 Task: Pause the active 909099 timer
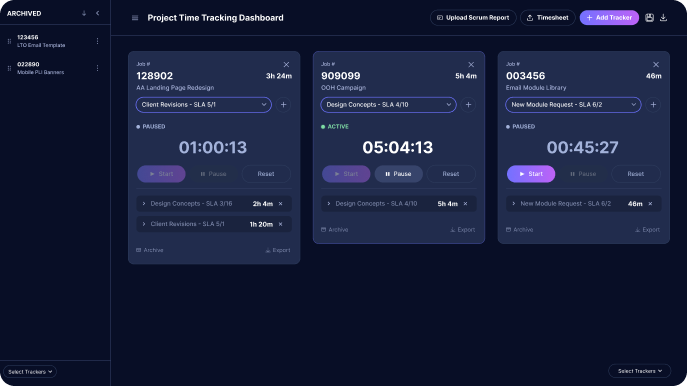[x=398, y=174]
